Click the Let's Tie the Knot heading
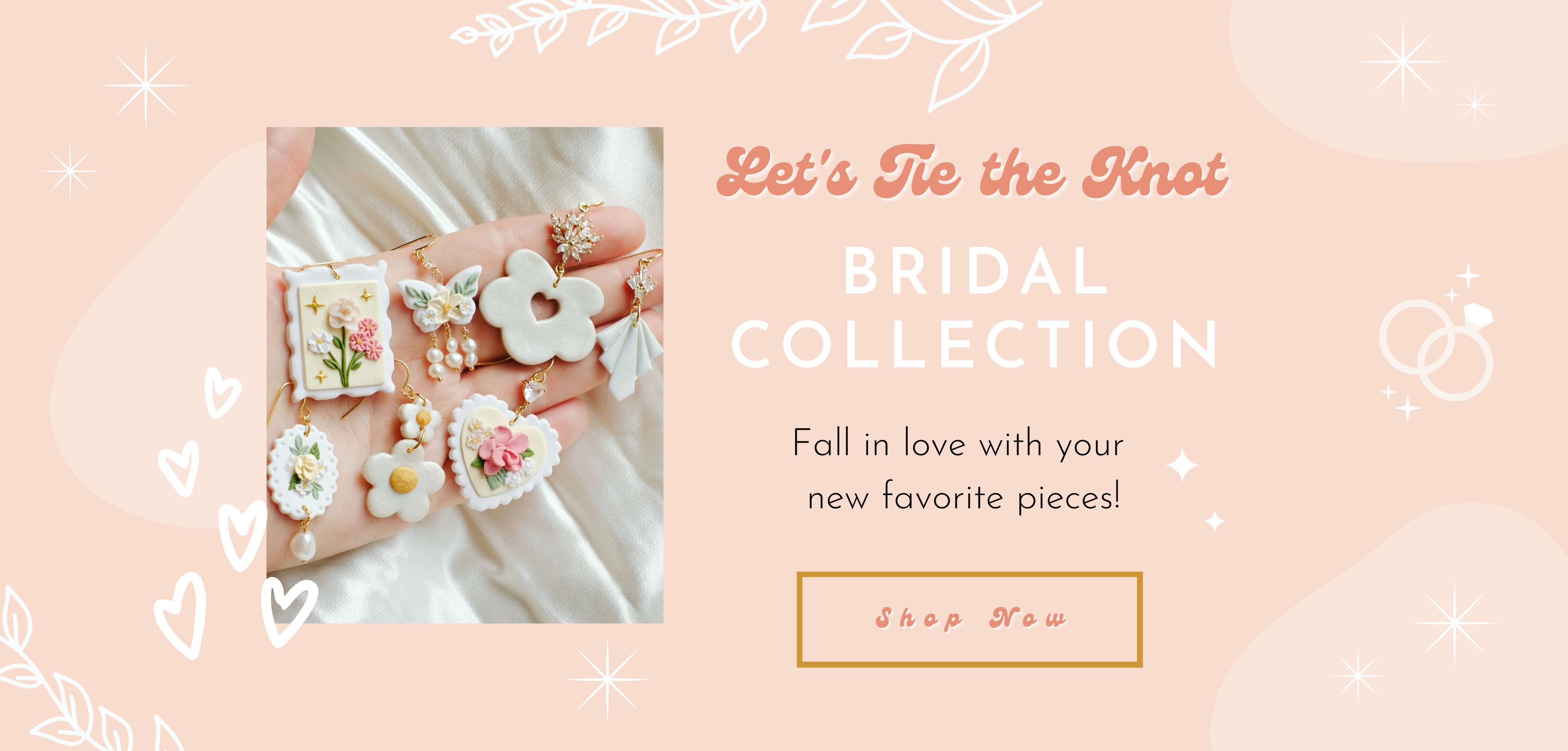 coord(973,172)
